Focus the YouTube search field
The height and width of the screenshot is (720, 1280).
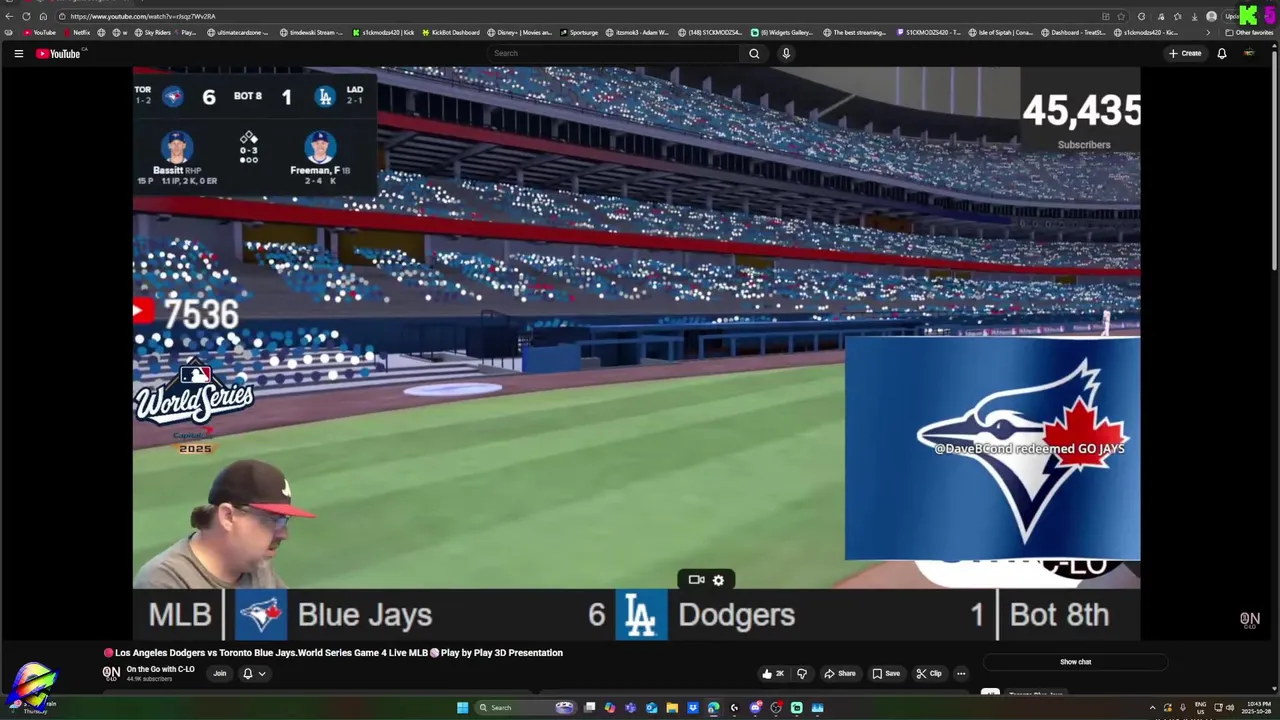614,53
